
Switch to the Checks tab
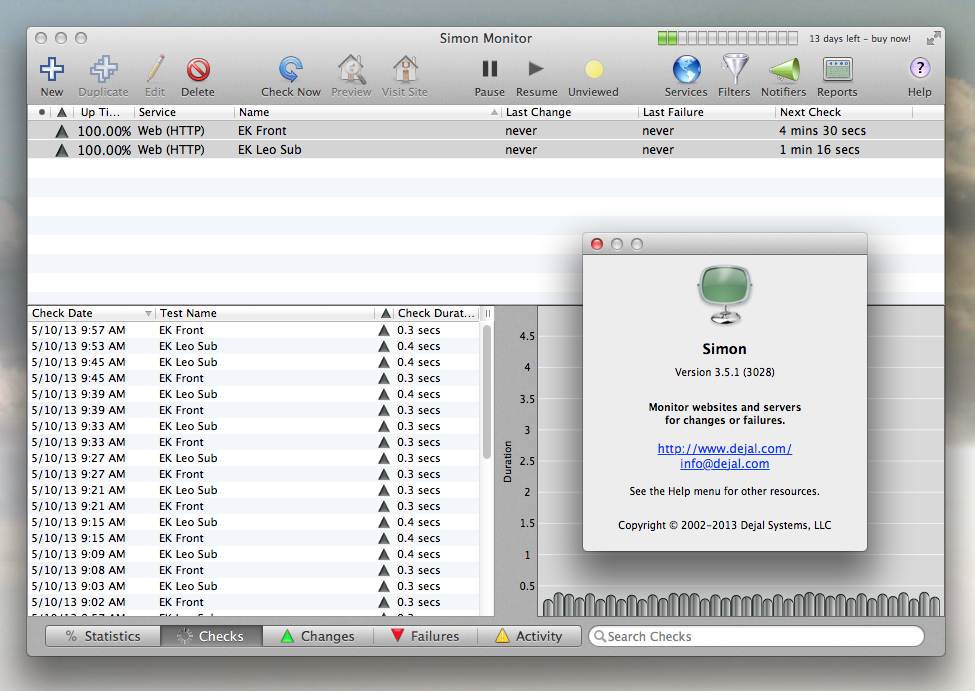(x=211, y=636)
